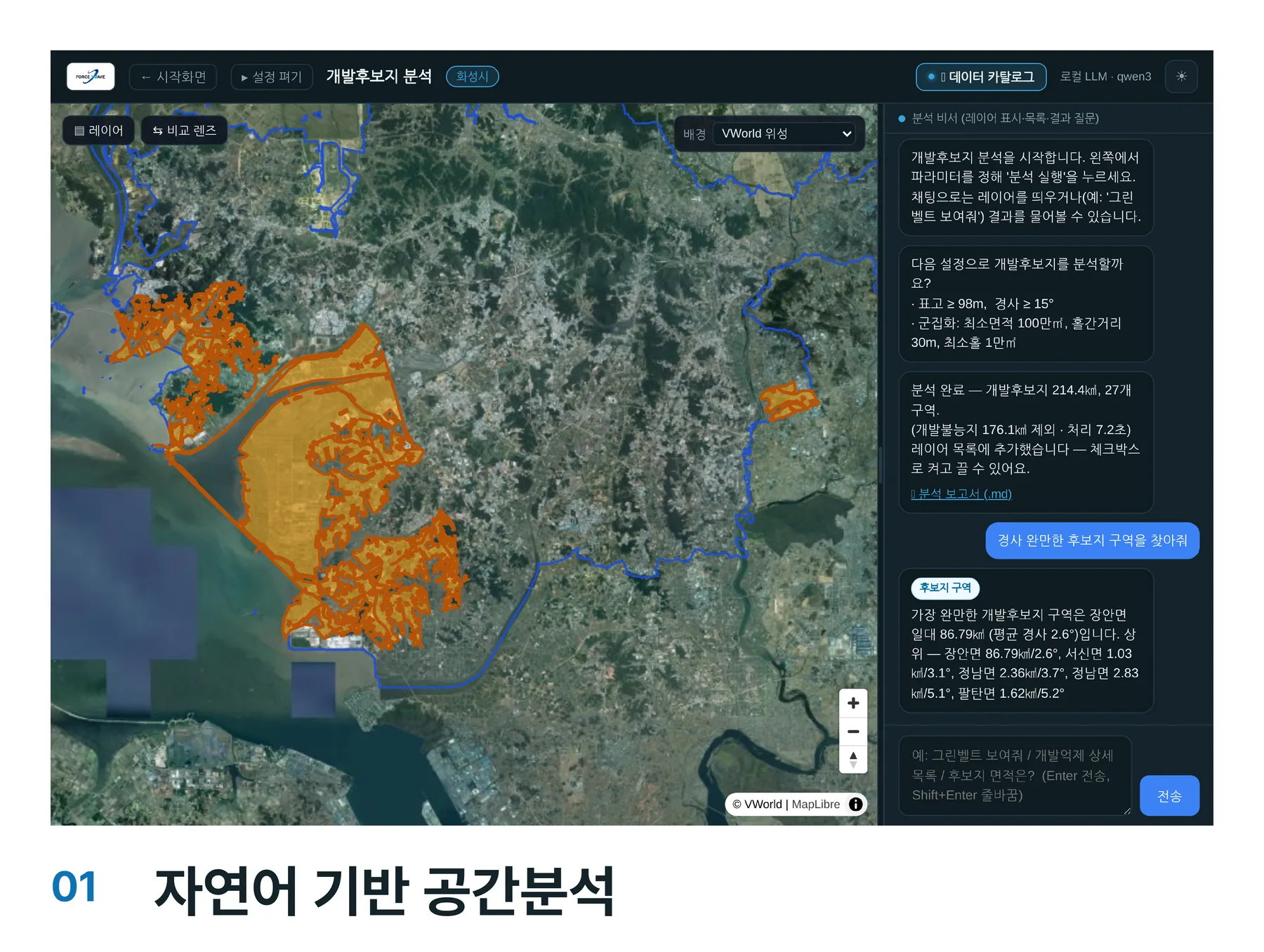The image size is (1264, 952).
Task: Click the 로컬 LLM · qwen3 label
Action: (x=1105, y=77)
